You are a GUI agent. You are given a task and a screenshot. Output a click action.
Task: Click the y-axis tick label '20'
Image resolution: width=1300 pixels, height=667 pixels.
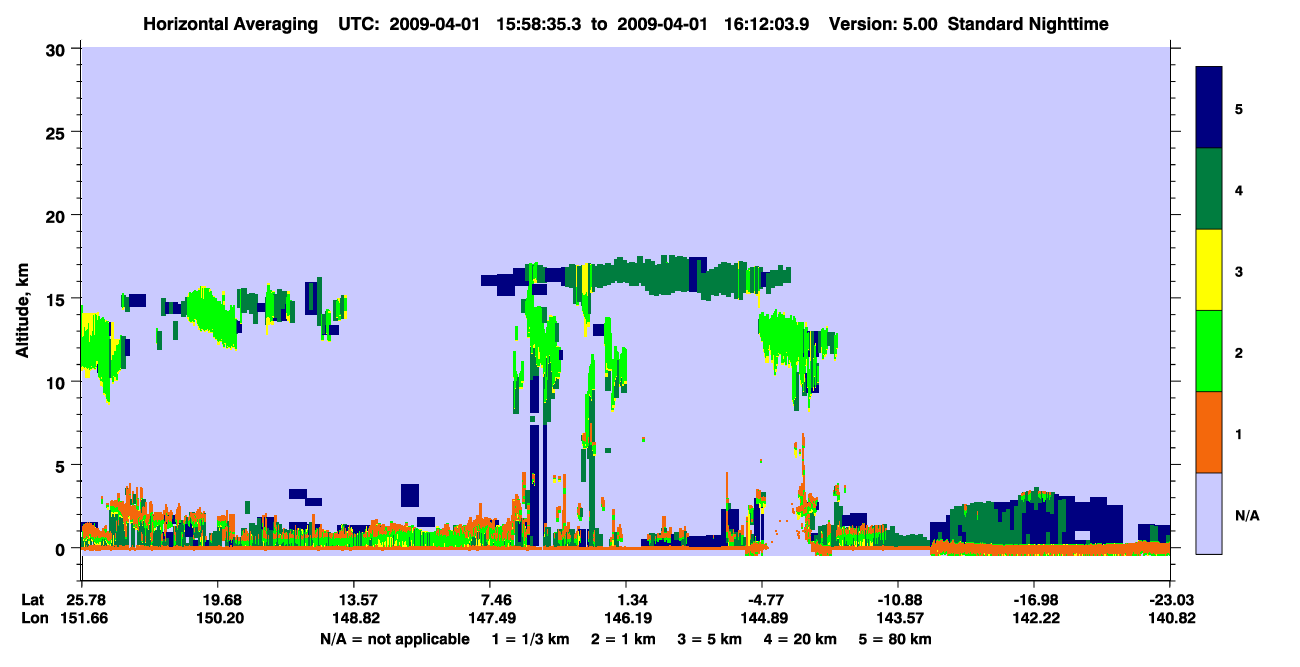click(58, 216)
